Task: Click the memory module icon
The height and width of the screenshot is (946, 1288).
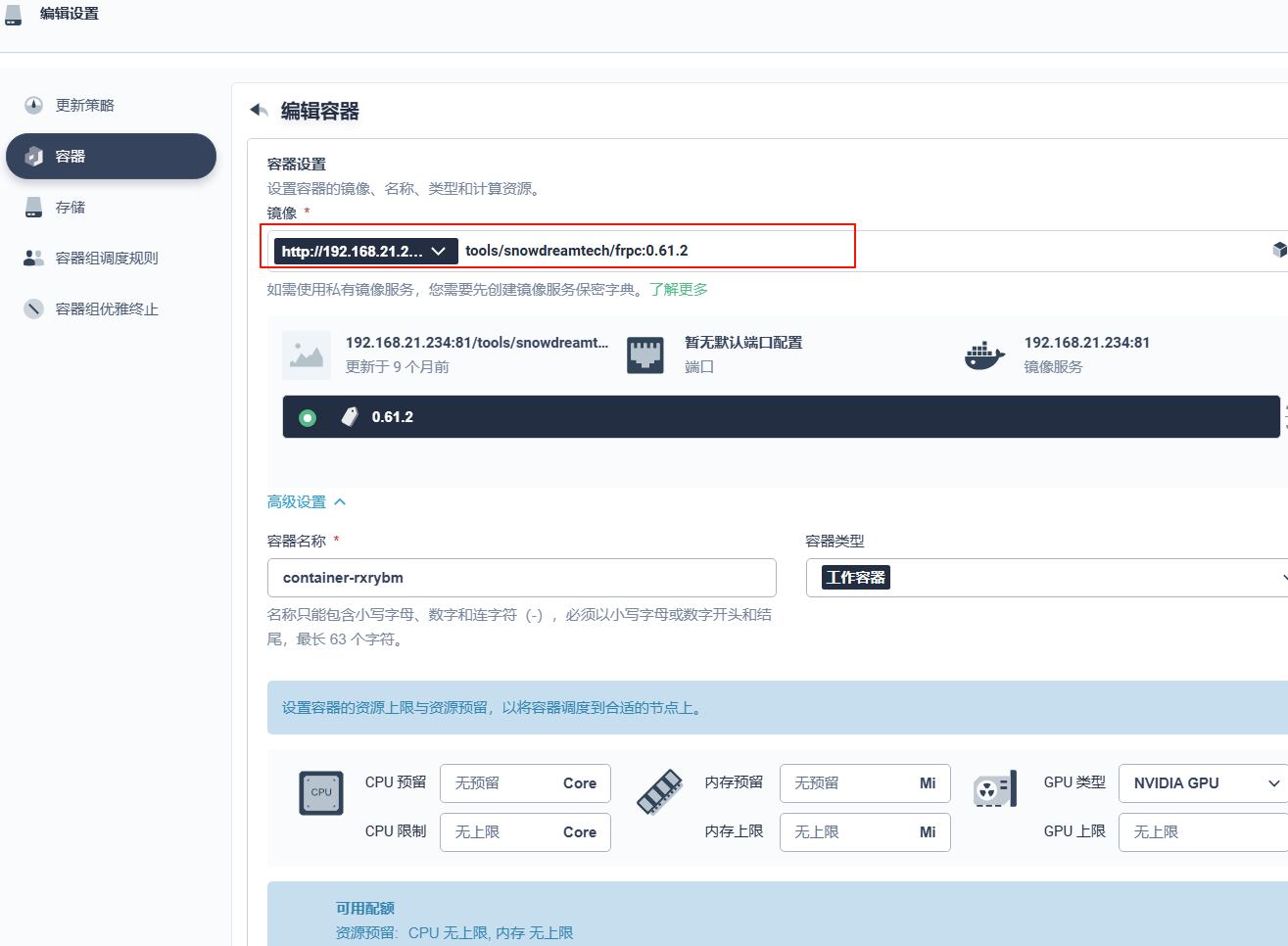Action: (659, 793)
